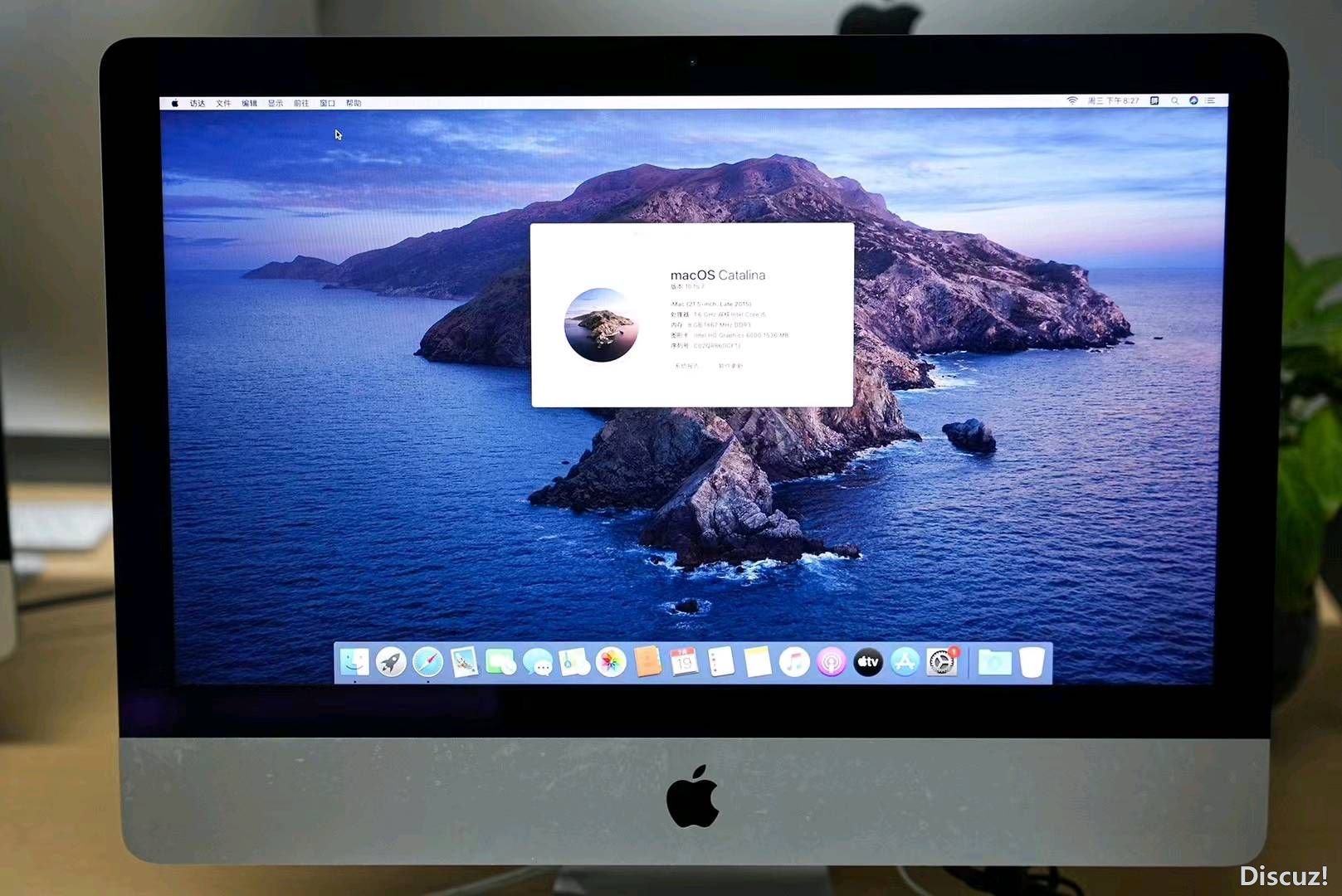
Task: Click the Wi-Fi status icon
Action: click(1072, 100)
